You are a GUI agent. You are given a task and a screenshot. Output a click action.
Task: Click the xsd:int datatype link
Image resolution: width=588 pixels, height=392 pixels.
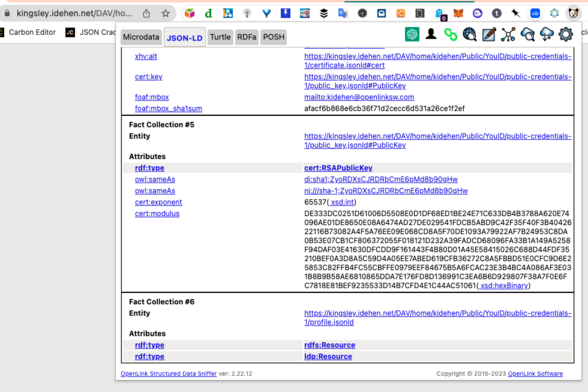point(342,202)
